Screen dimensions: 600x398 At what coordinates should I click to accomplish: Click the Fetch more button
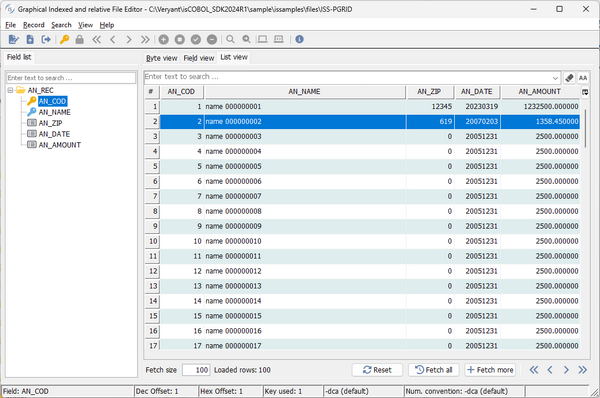pos(490,370)
